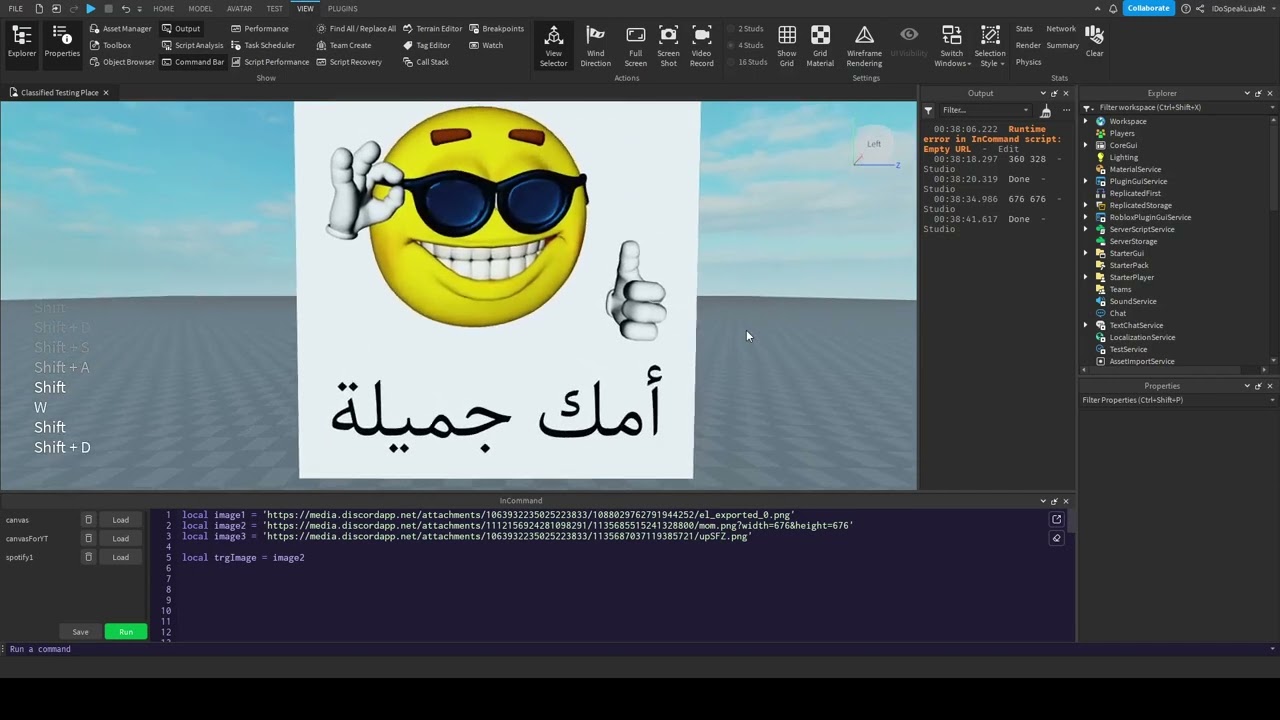The image size is (1280, 720).
Task: Open Script Analysis window
Action: click(x=192, y=45)
